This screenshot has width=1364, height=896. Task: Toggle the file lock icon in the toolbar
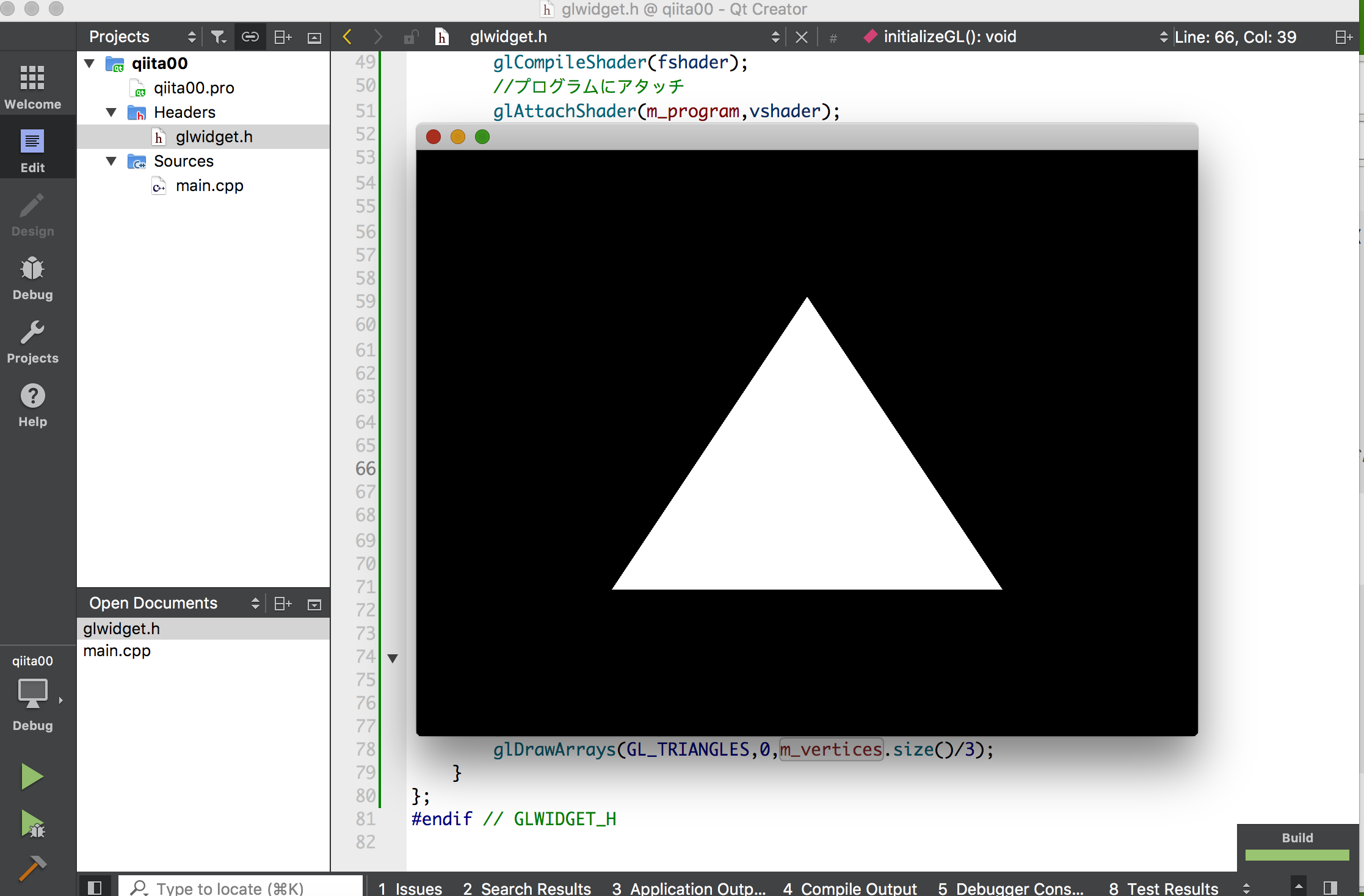(x=411, y=37)
